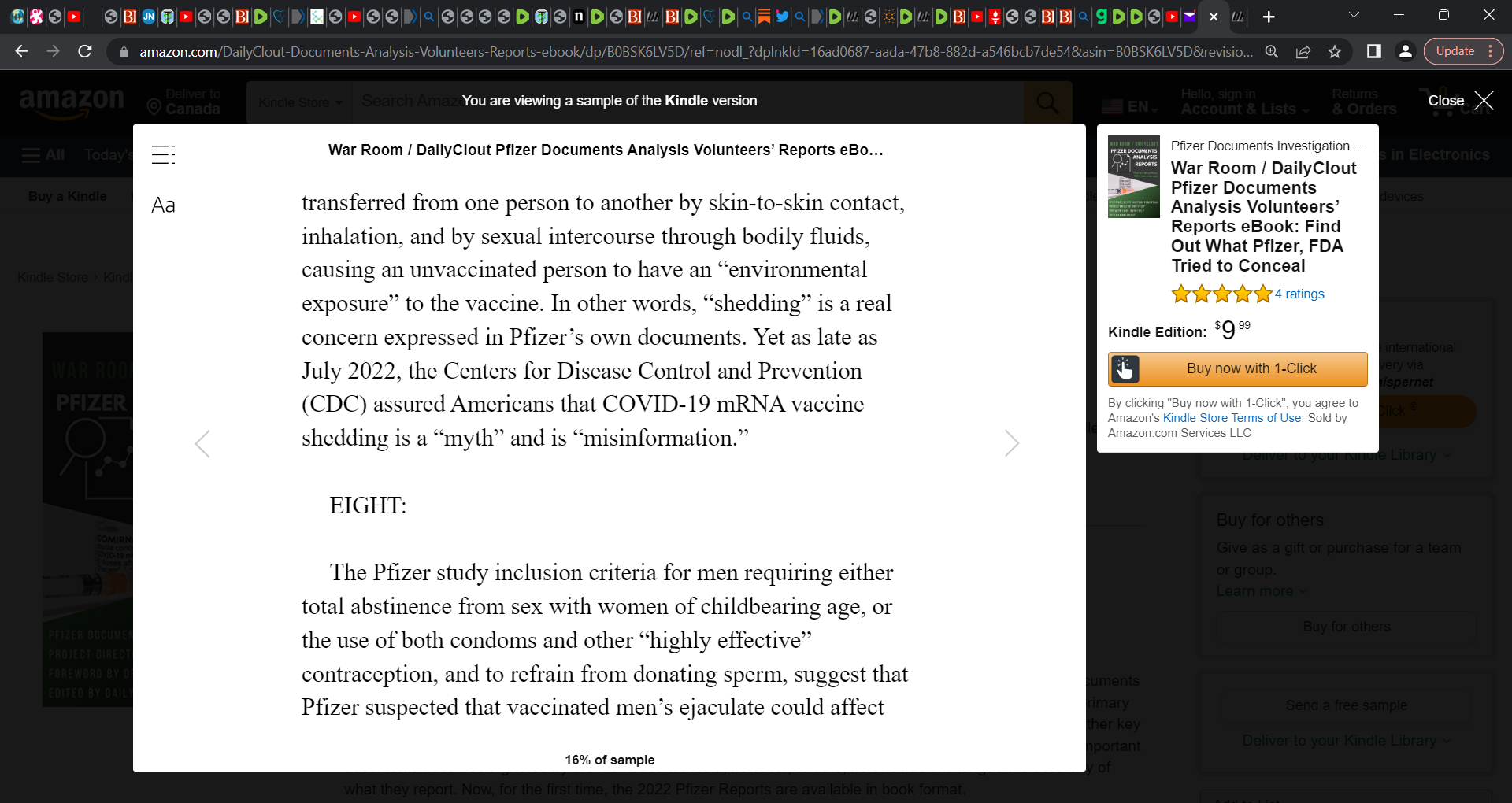Open the page zoom magnifier icon
This screenshot has width=1512, height=803.
[1272, 52]
